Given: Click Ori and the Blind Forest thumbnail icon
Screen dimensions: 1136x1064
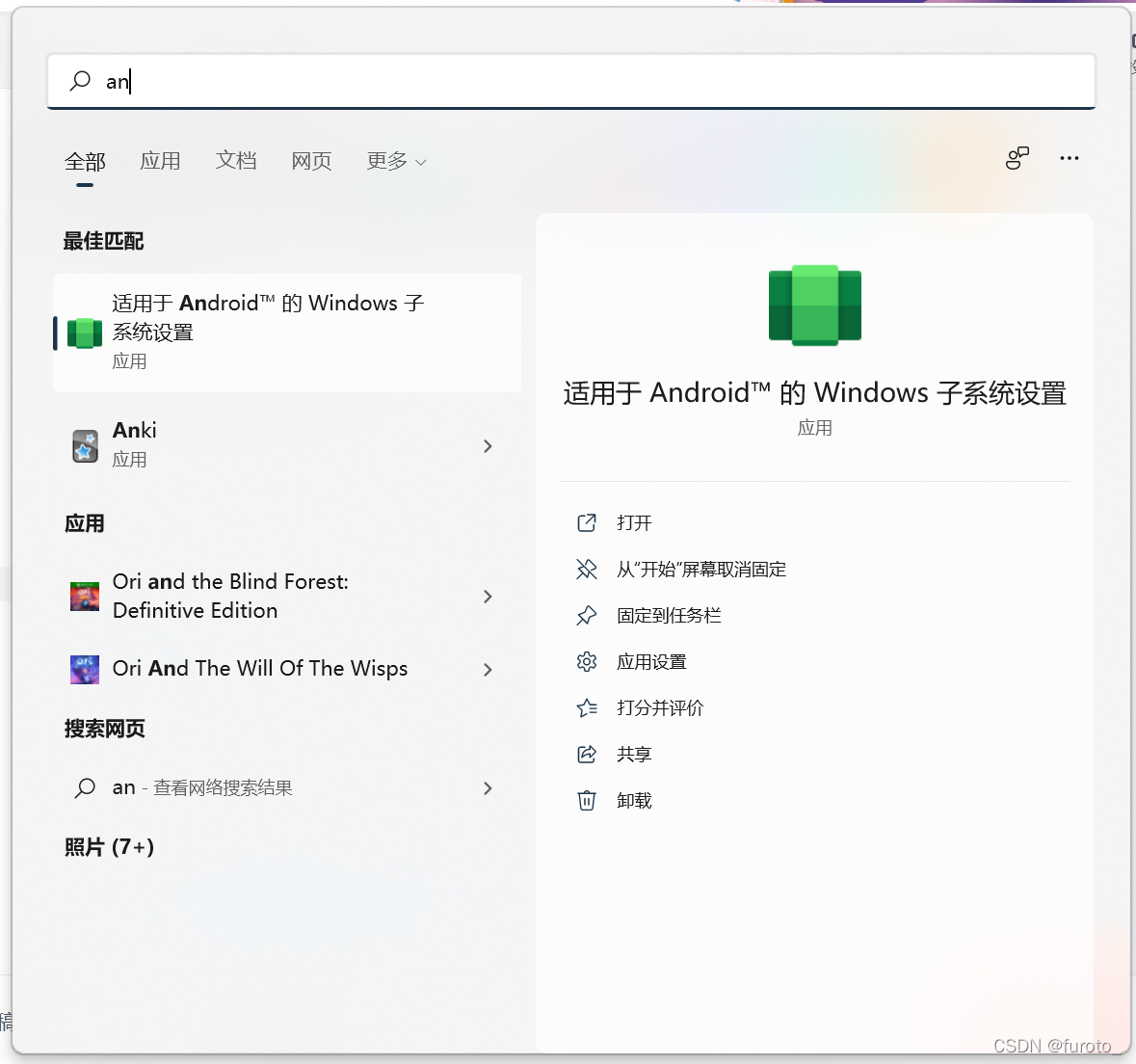Looking at the screenshot, I should 85,597.
